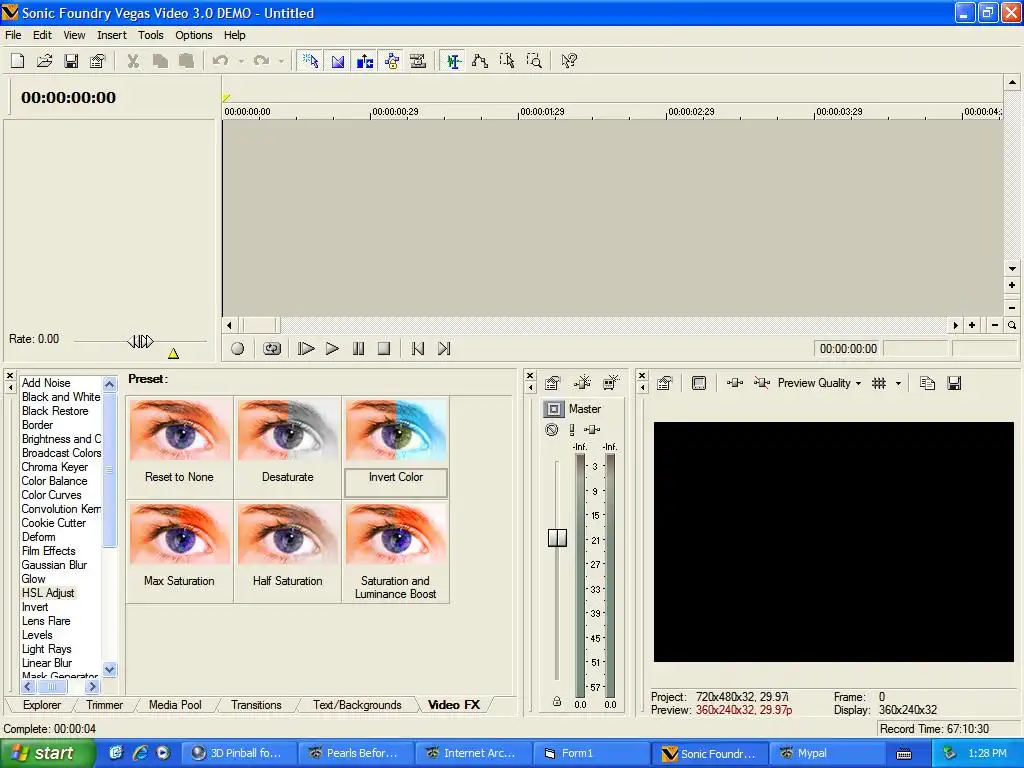Open a project with the Open folder icon
Image resolution: width=1024 pixels, height=768 pixels.
click(x=44, y=61)
